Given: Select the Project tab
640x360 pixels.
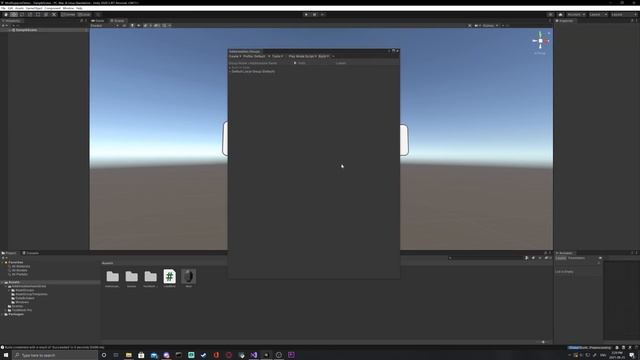Looking at the screenshot, I should [9, 253].
